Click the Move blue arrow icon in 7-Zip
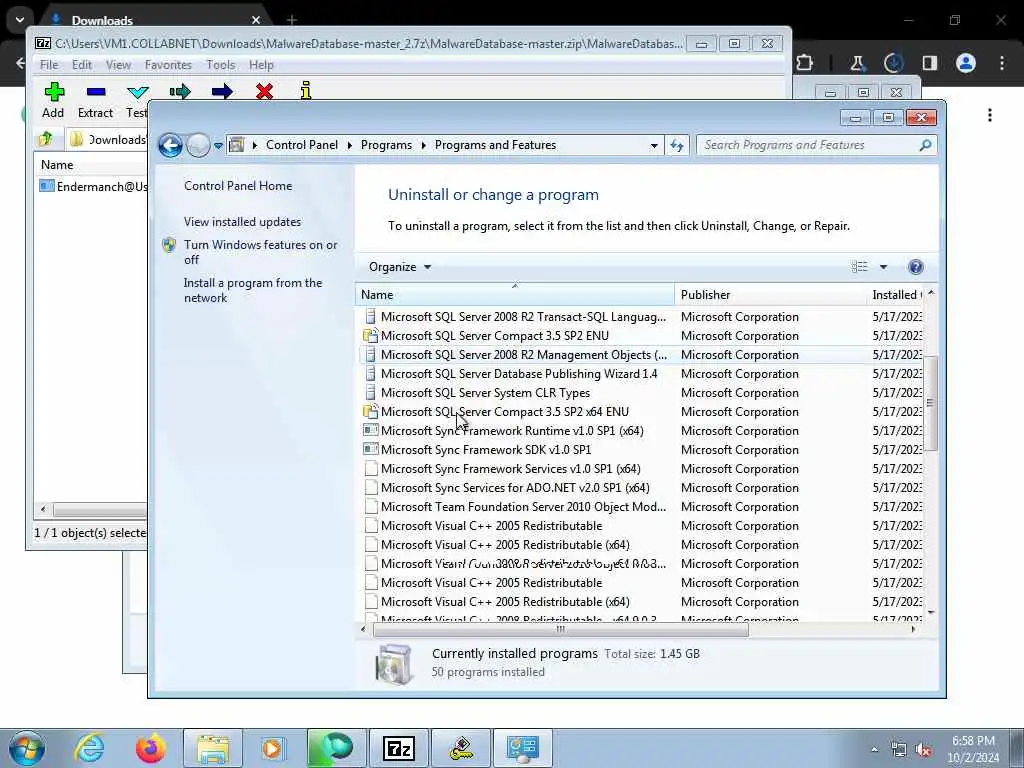The width and height of the screenshot is (1024, 768). pos(222,91)
